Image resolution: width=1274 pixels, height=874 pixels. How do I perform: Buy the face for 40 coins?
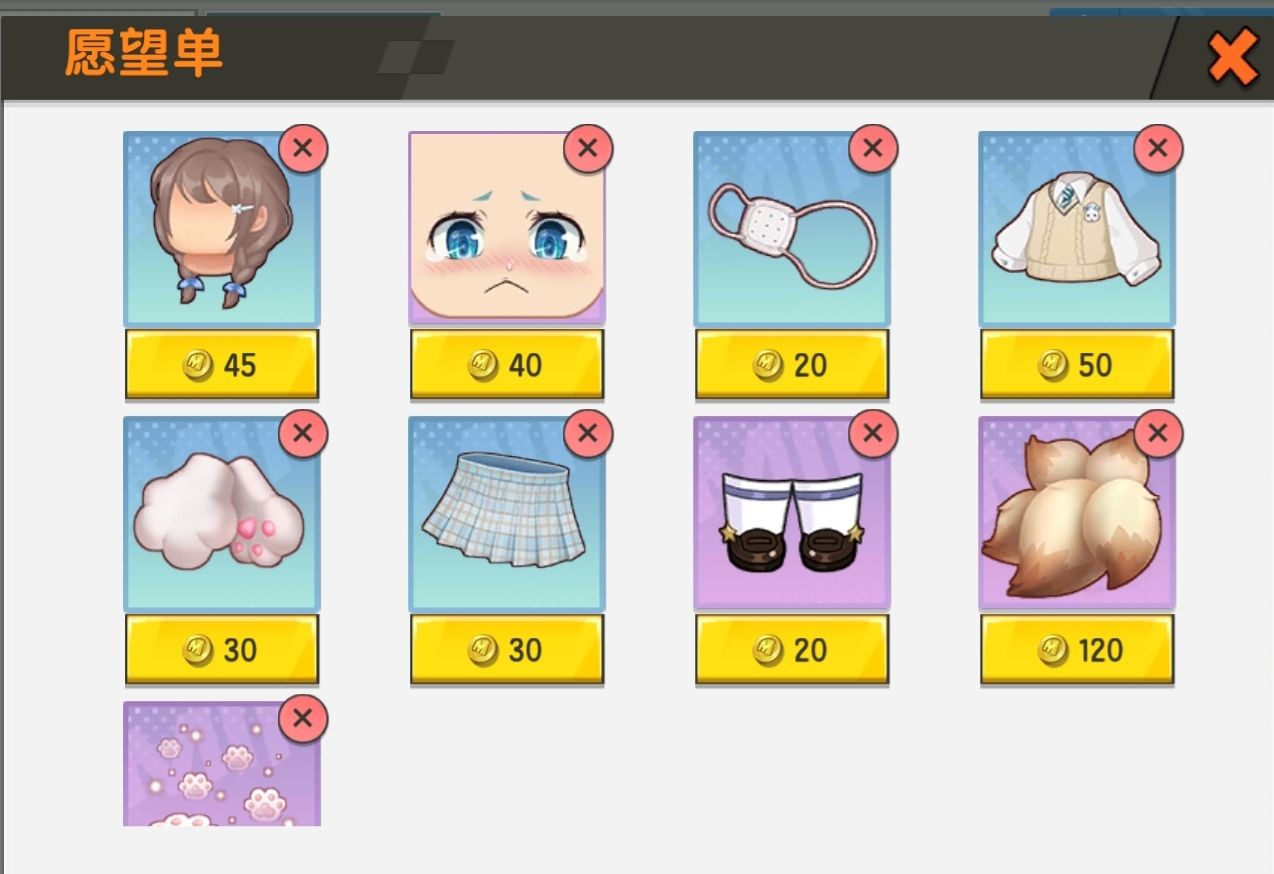click(x=506, y=365)
